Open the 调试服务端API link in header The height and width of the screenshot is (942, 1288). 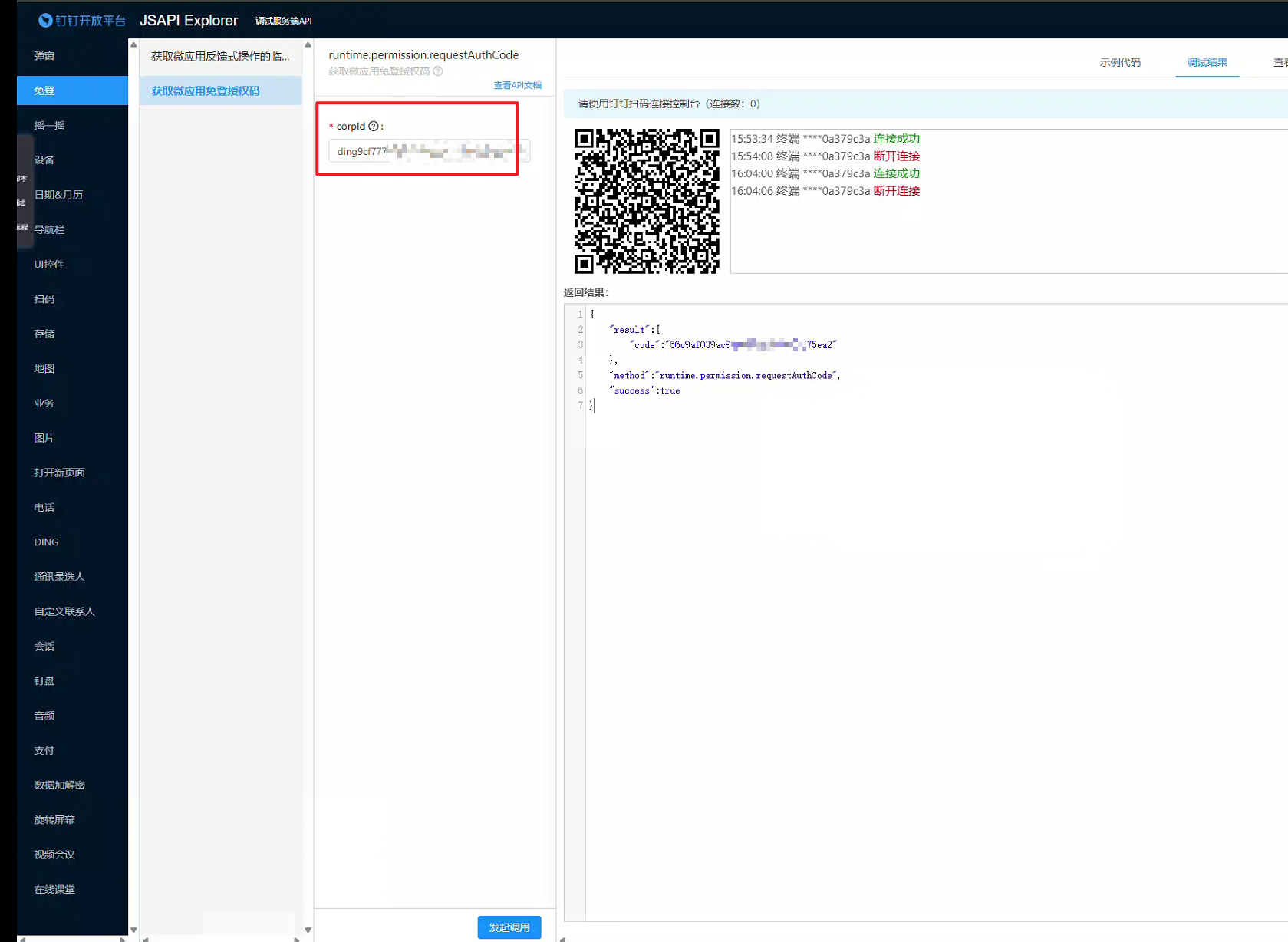[283, 21]
